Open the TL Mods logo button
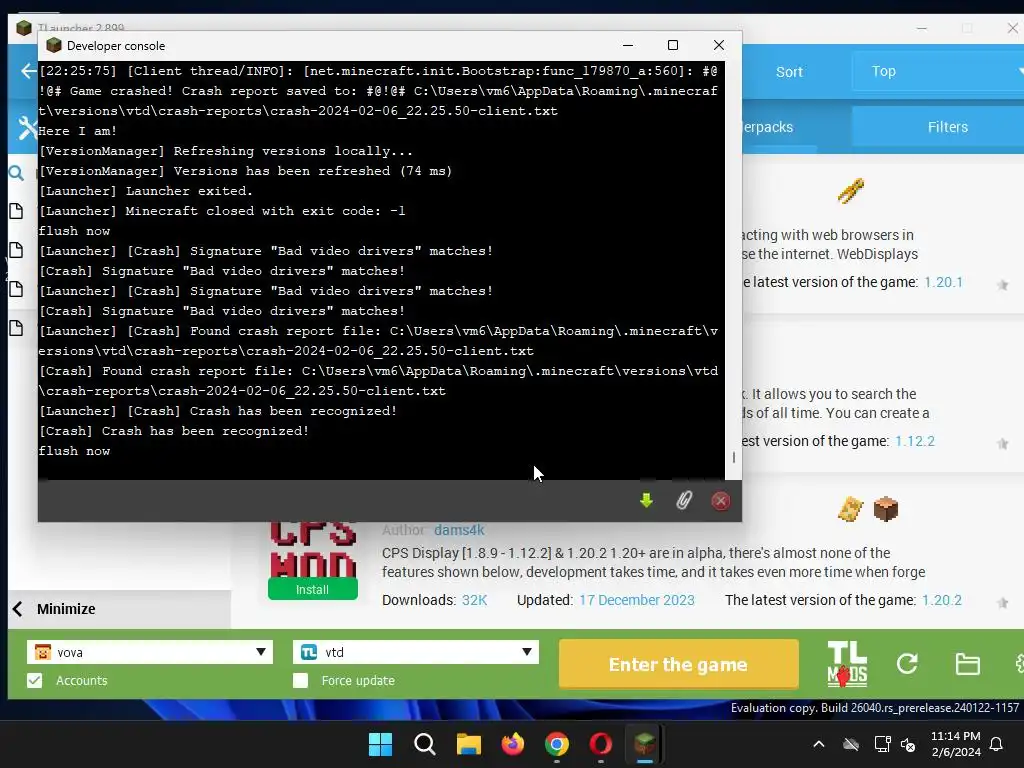This screenshot has width=1024, height=768. pos(847,664)
